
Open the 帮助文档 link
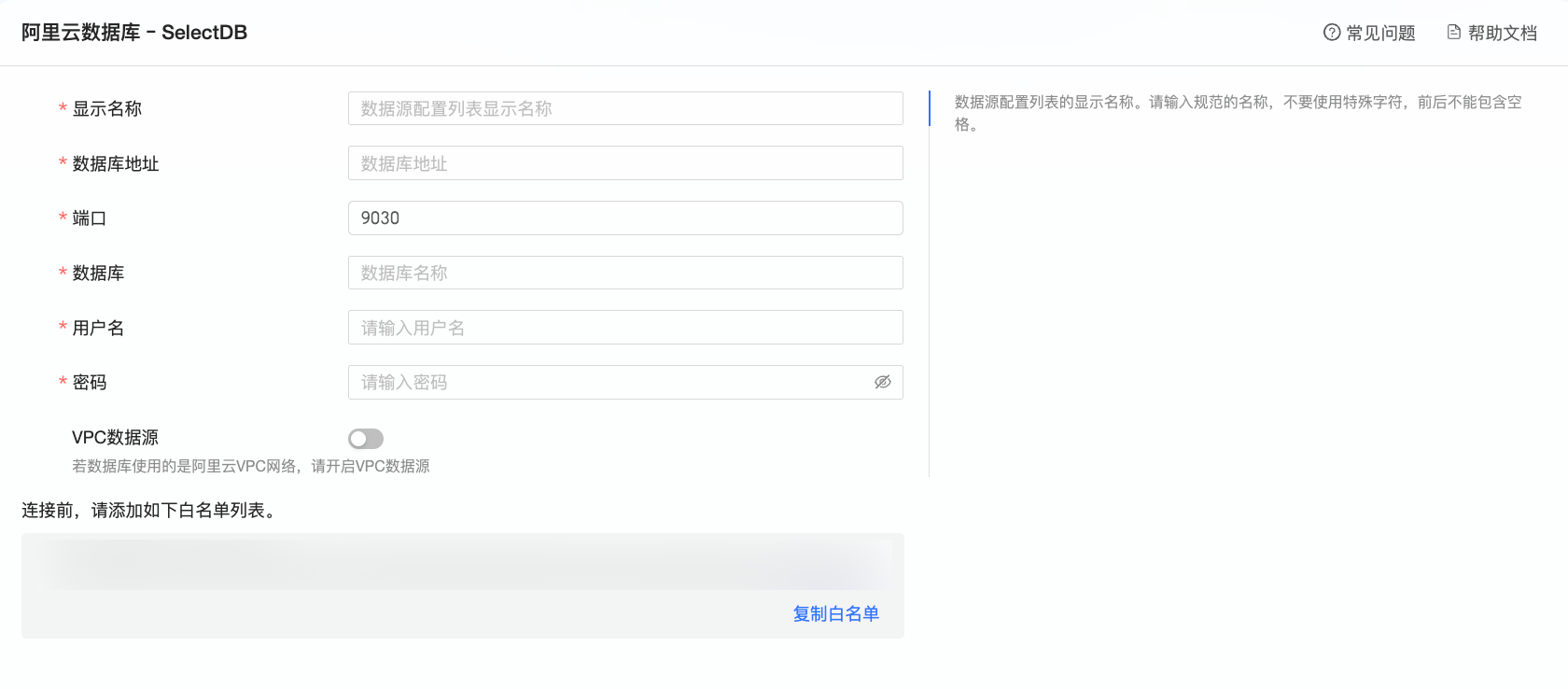pyautogui.click(x=1502, y=33)
